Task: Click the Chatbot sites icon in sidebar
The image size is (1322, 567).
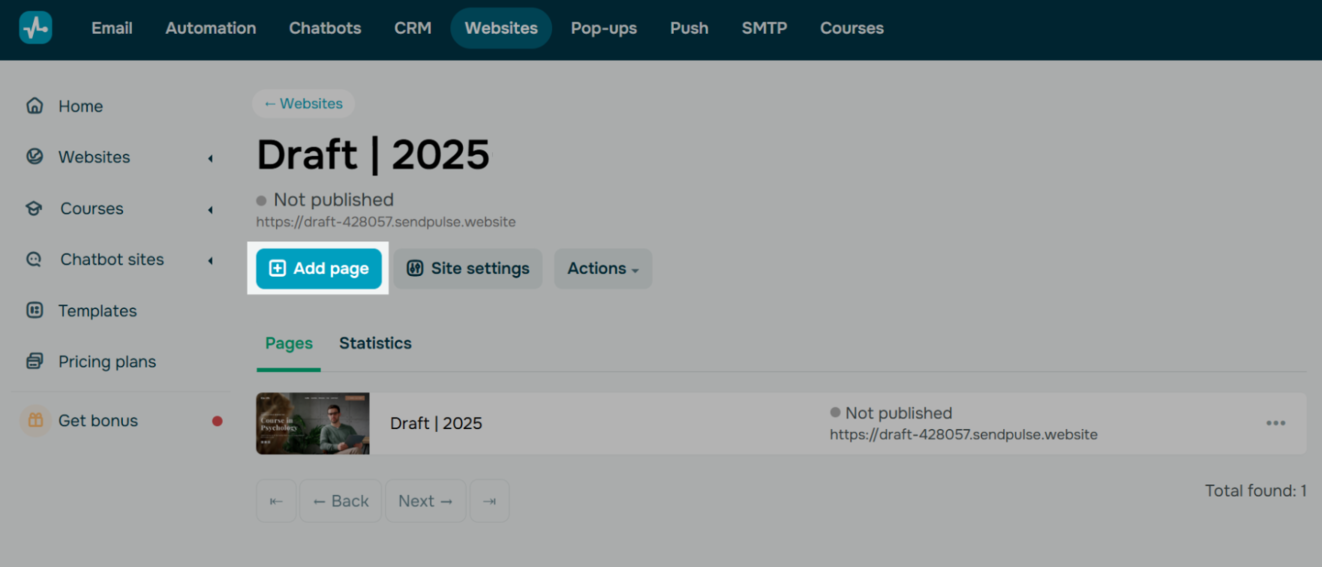Action: pos(35,260)
